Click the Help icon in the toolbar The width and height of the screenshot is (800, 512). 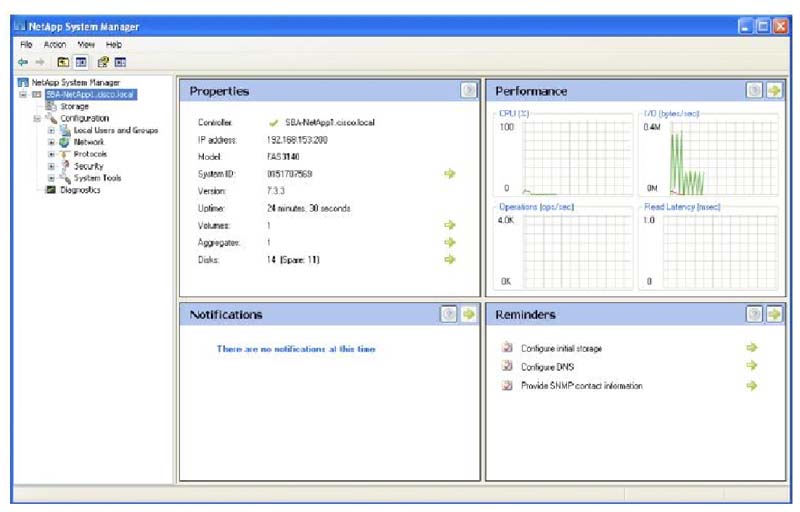[x=102, y=61]
